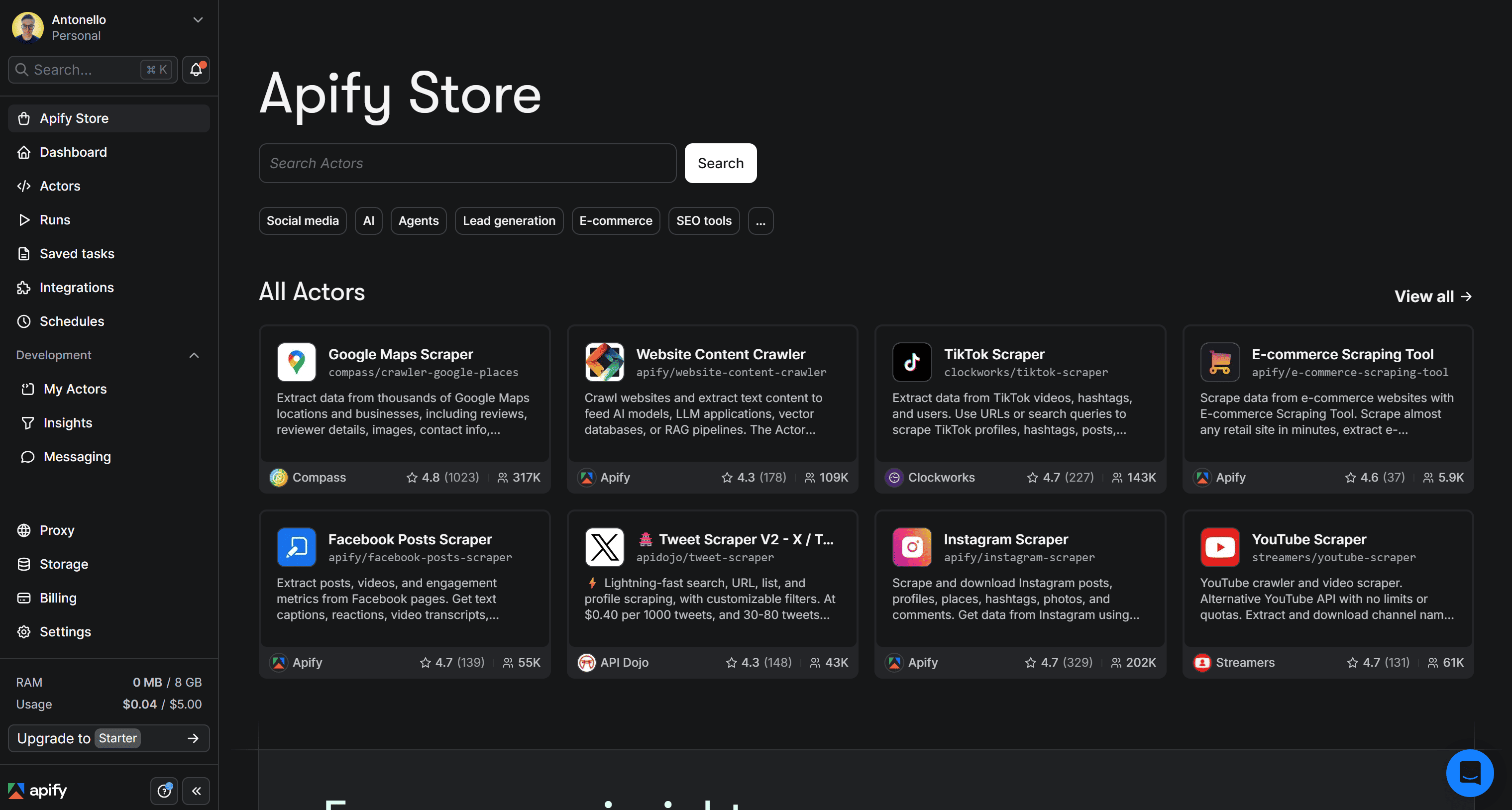
Task: Select the Integrations icon
Action: pos(24,288)
